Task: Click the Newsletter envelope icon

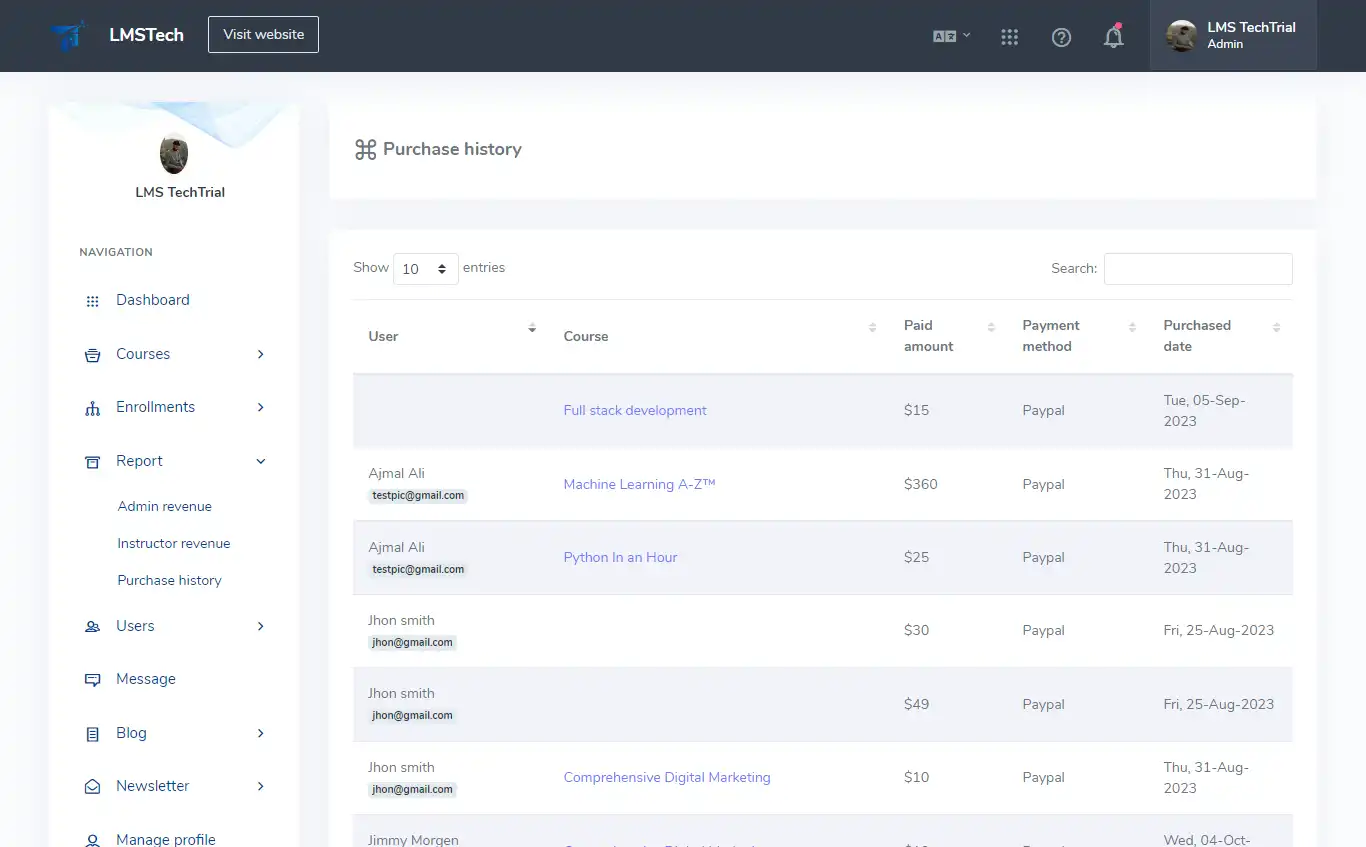Action: click(91, 786)
